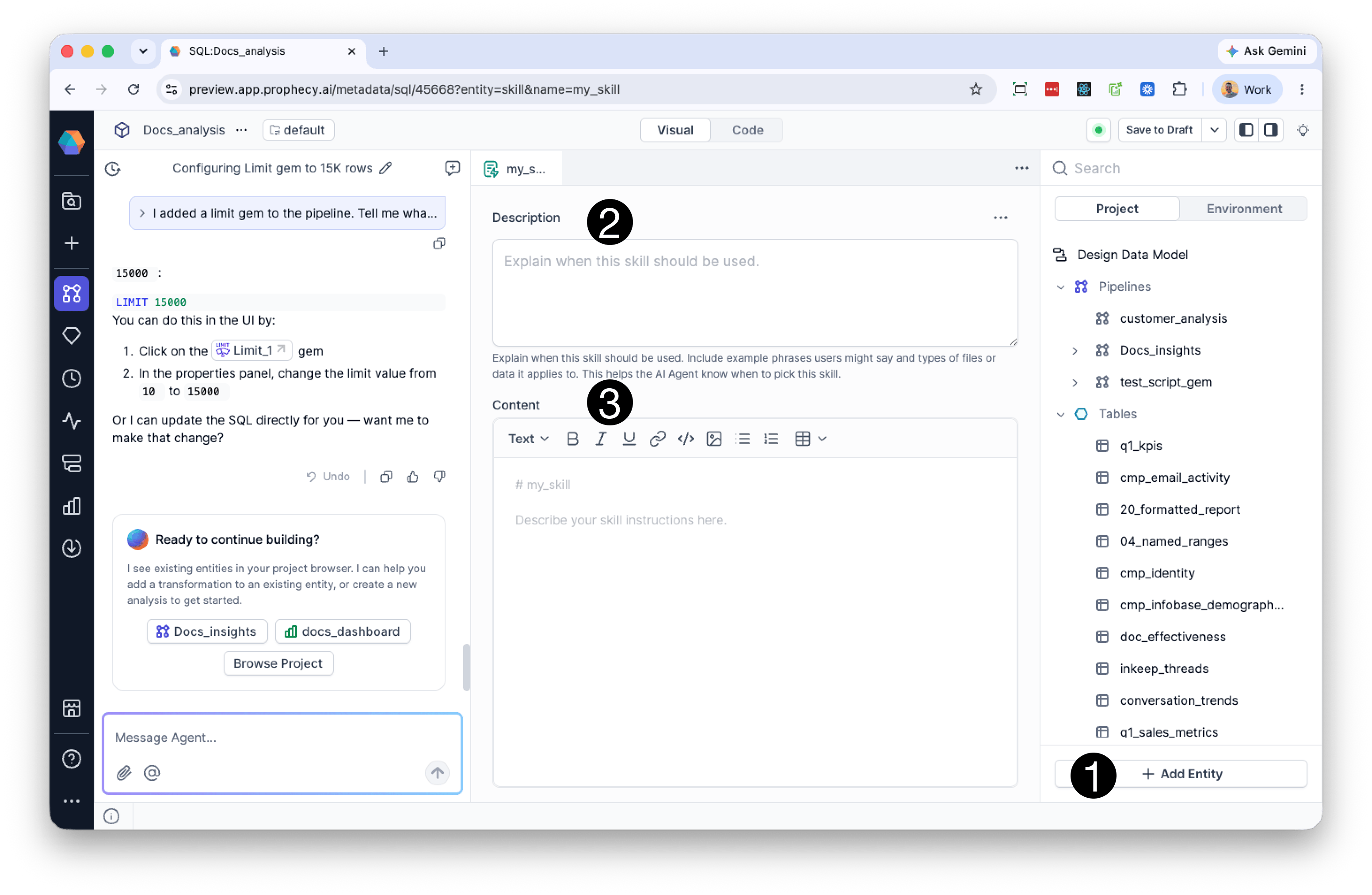The width and height of the screenshot is (1372, 895).
Task: Open customer_analysis pipeline
Action: (1173, 318)
